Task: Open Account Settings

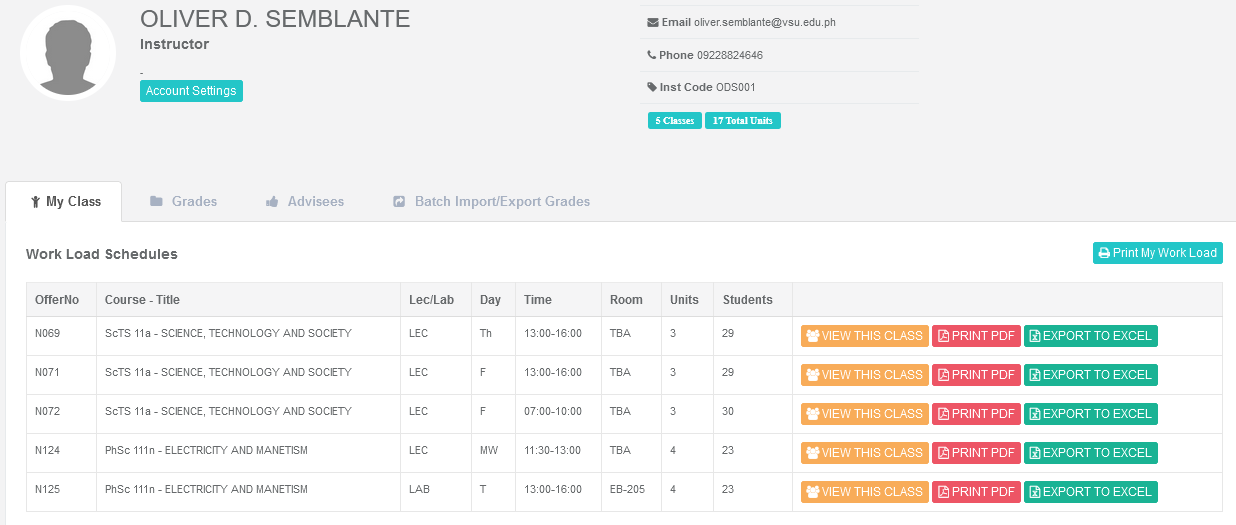Action: tap(191, 91)
